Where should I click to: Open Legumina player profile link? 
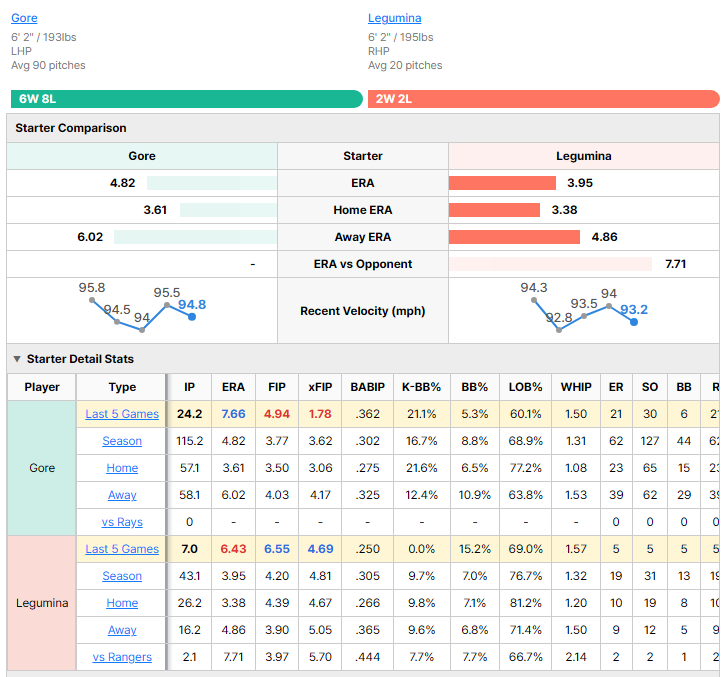click(394, 18)
